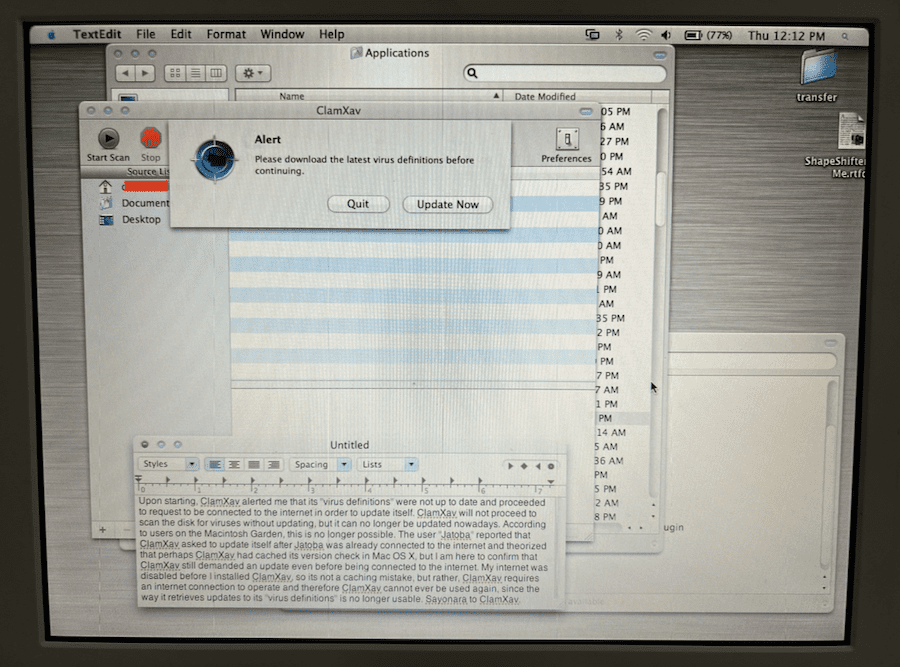Click the left indent marker on TextEdit ruler
This screenshot has height=667, width=900.
[x=138, y=480]
